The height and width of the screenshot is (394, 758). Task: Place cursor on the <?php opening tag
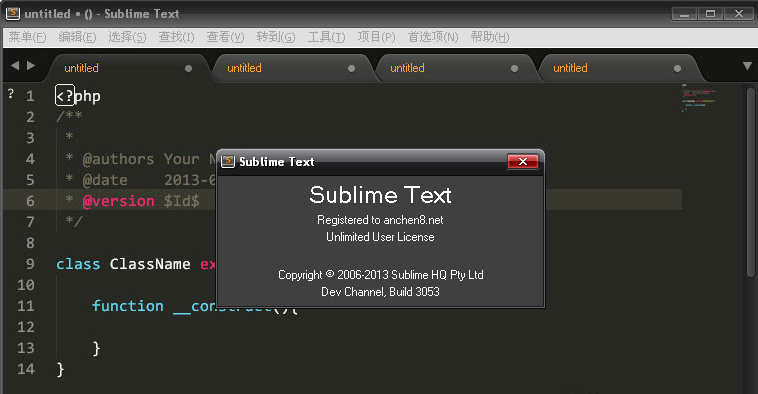78,96
